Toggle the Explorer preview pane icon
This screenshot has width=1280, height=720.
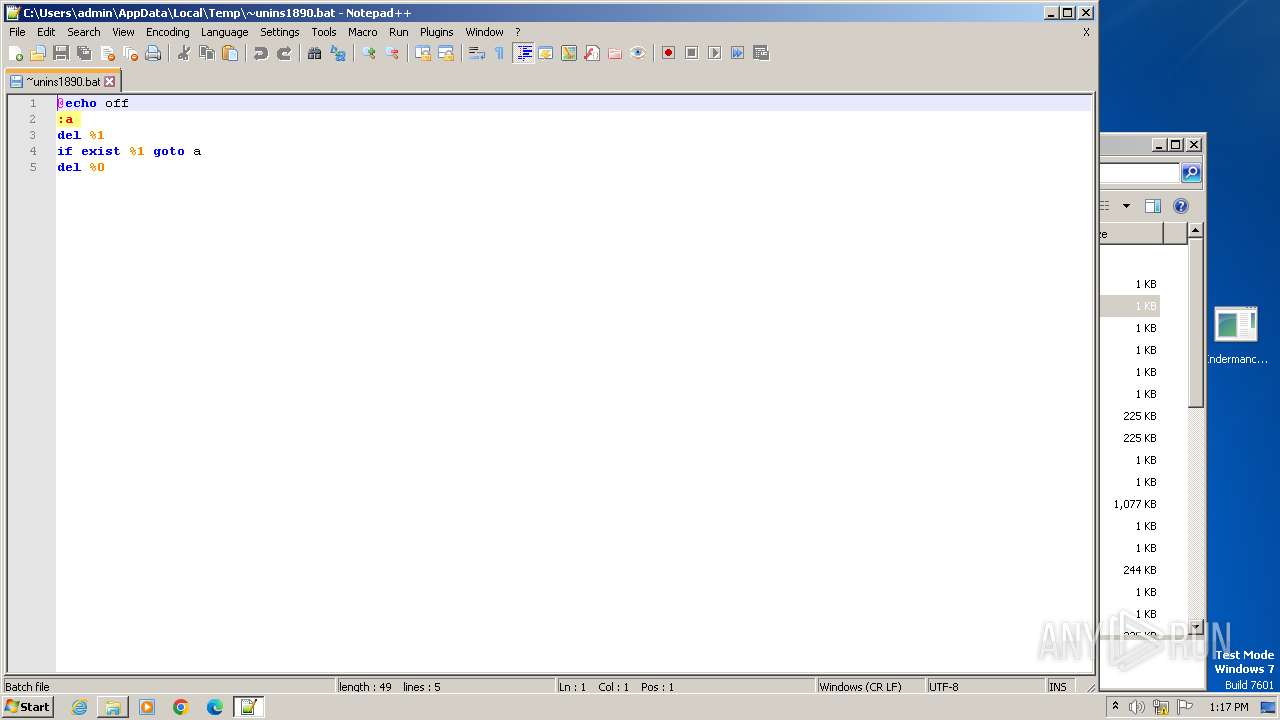[1152, 206]
